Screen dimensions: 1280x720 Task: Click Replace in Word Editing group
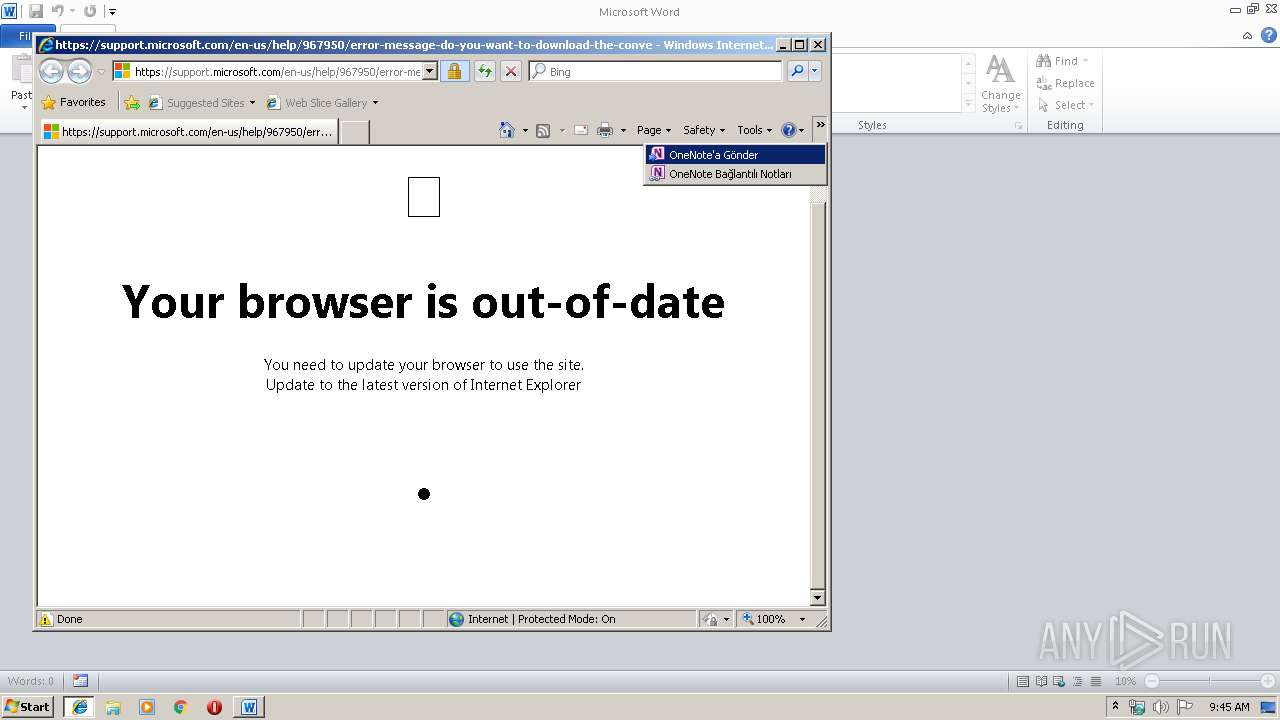tap(1066, 83)
